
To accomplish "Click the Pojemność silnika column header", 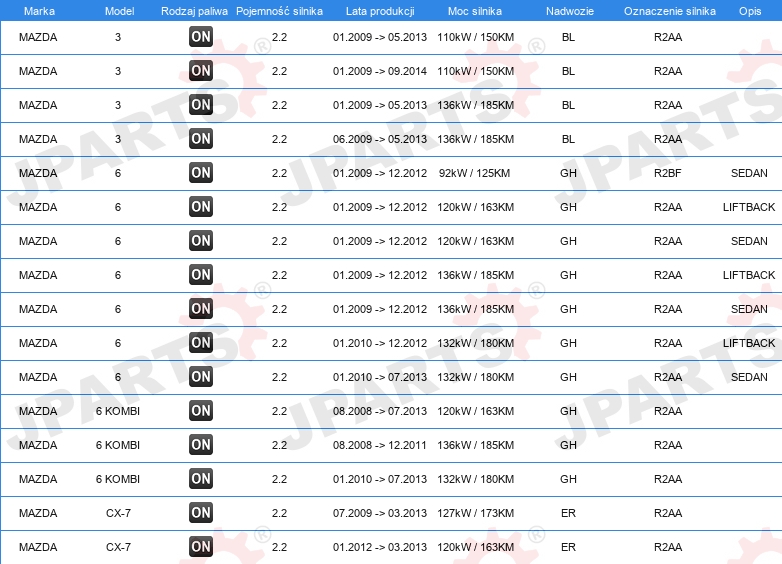I will [x=279, y=11].
